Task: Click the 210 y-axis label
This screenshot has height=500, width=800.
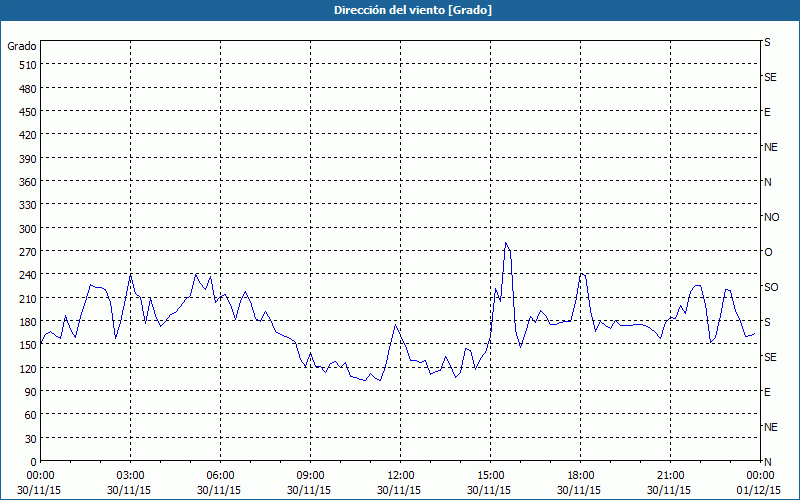Action: tap(28, 298)
